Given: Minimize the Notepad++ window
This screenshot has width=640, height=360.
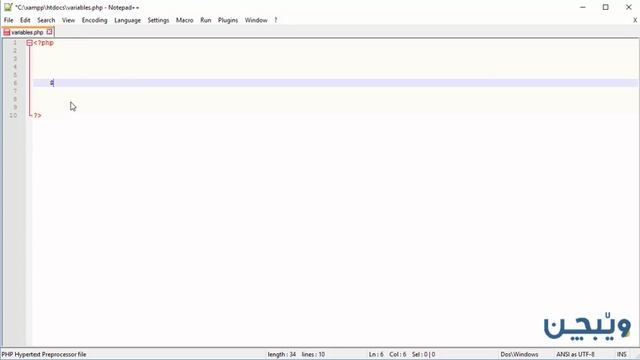Looking at the screenshot, I should tap(583, 7).
